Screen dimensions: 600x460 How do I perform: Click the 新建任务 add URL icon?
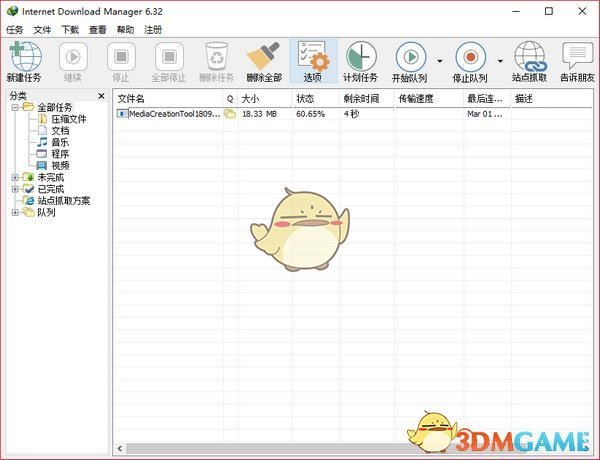click(x=25, y=57)
